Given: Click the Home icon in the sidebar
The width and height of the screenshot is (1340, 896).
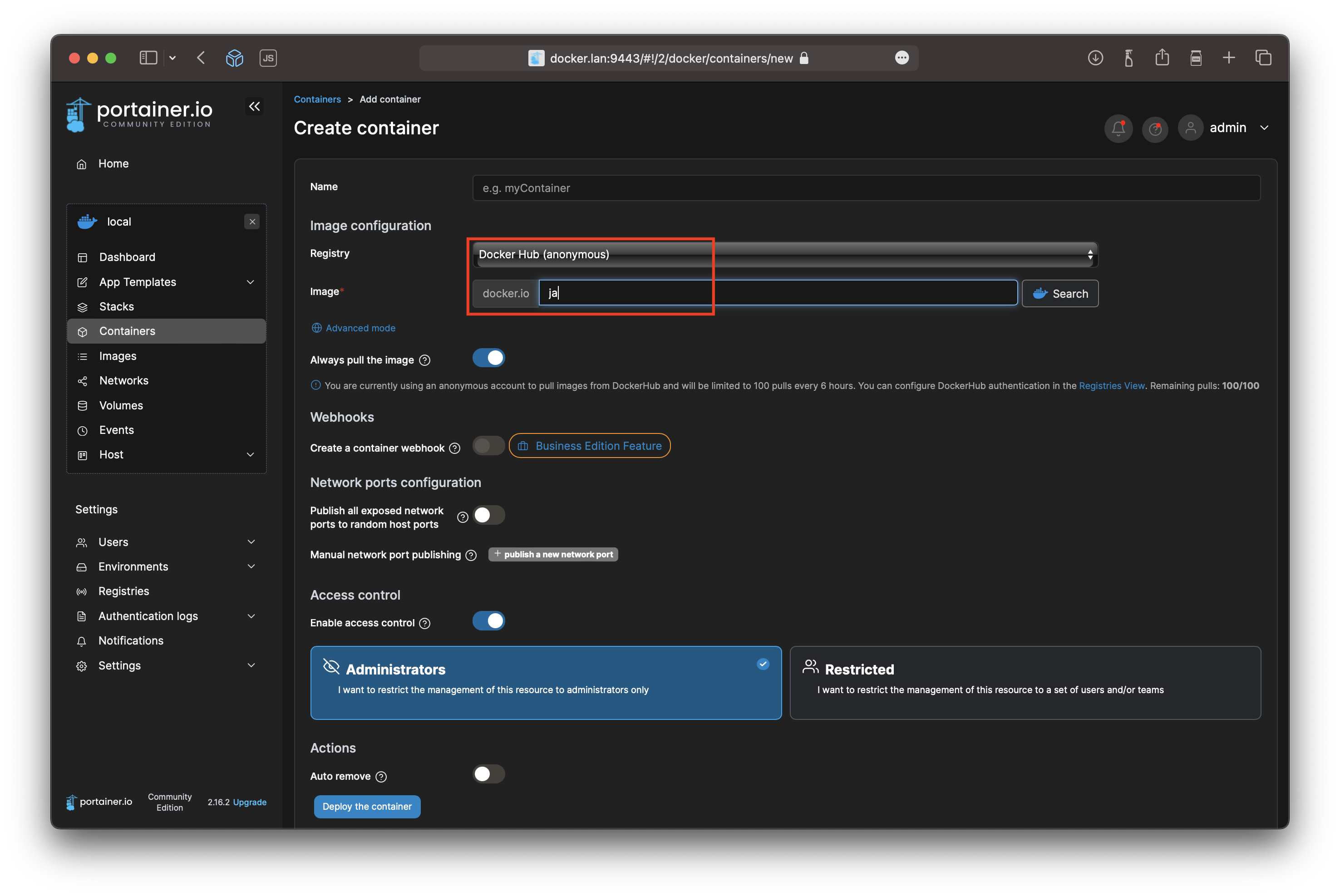Looking at the screenshot, I should (x=82, y=163).
